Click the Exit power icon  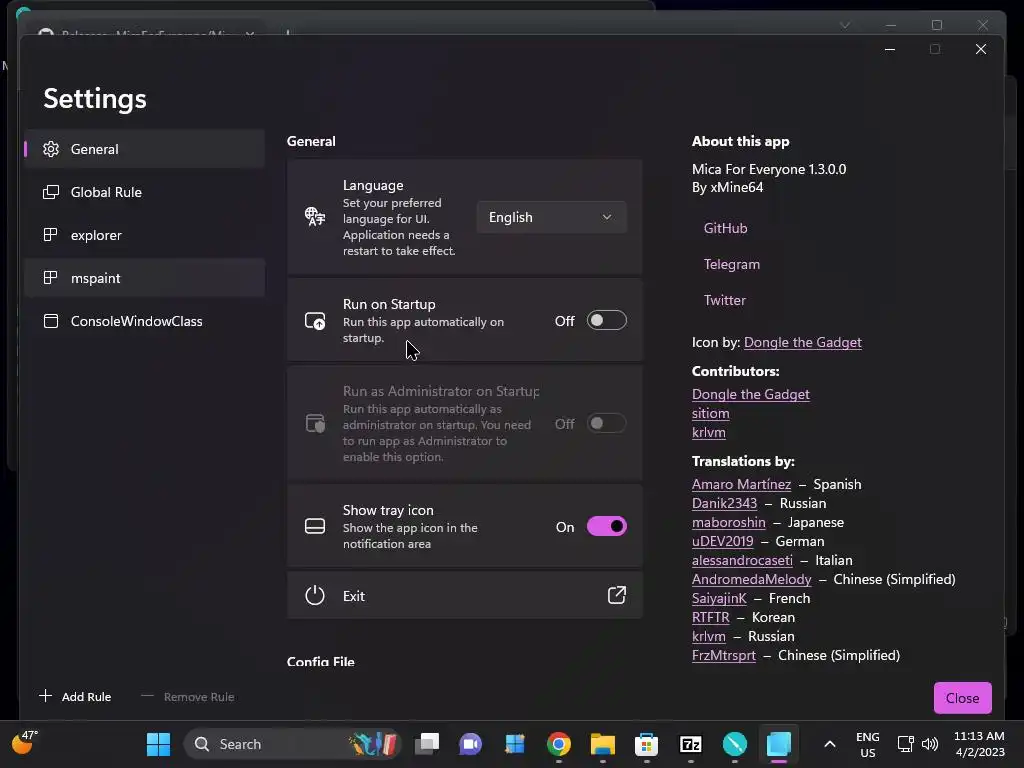pyautogui.click(x=315, y=596)
